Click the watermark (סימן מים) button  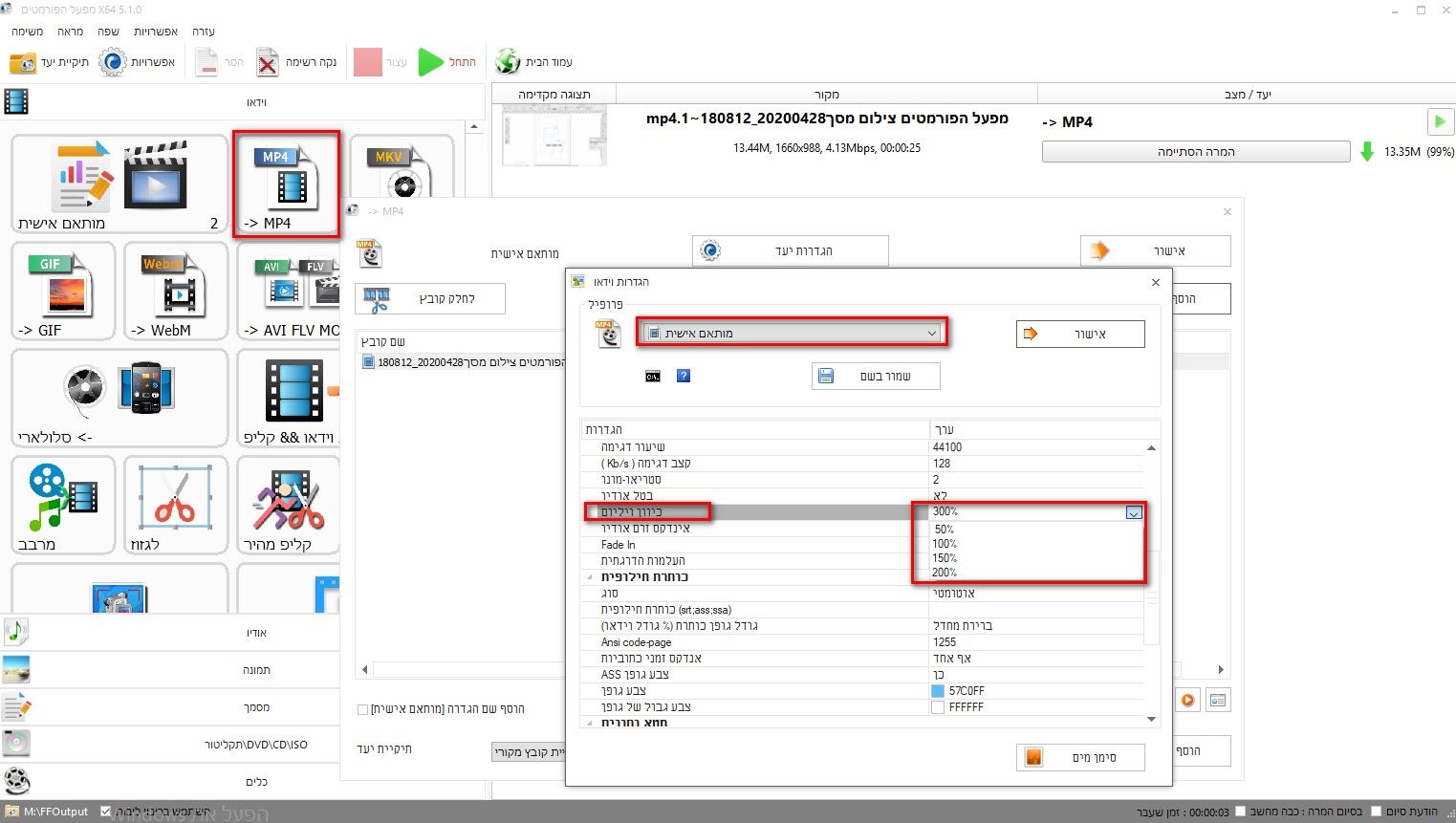tap(1080, 757)
